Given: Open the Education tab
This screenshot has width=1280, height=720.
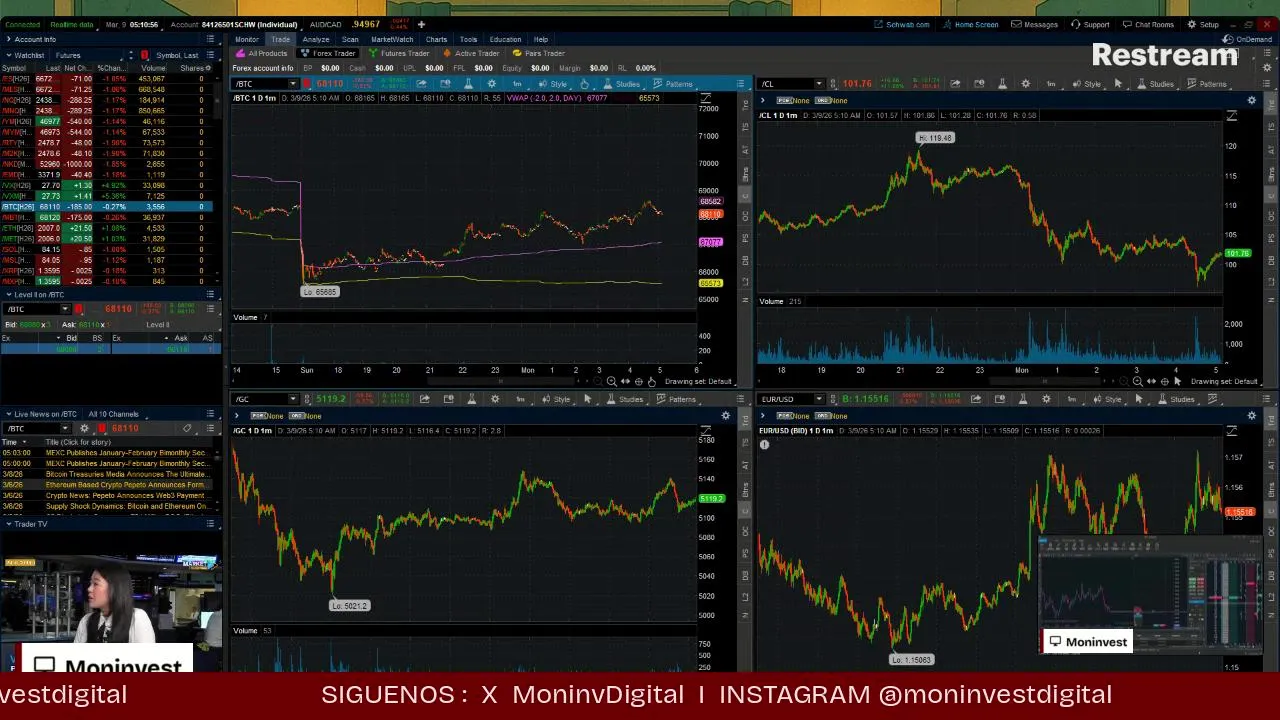Looking at the screenshot, I should coord(505,39).
